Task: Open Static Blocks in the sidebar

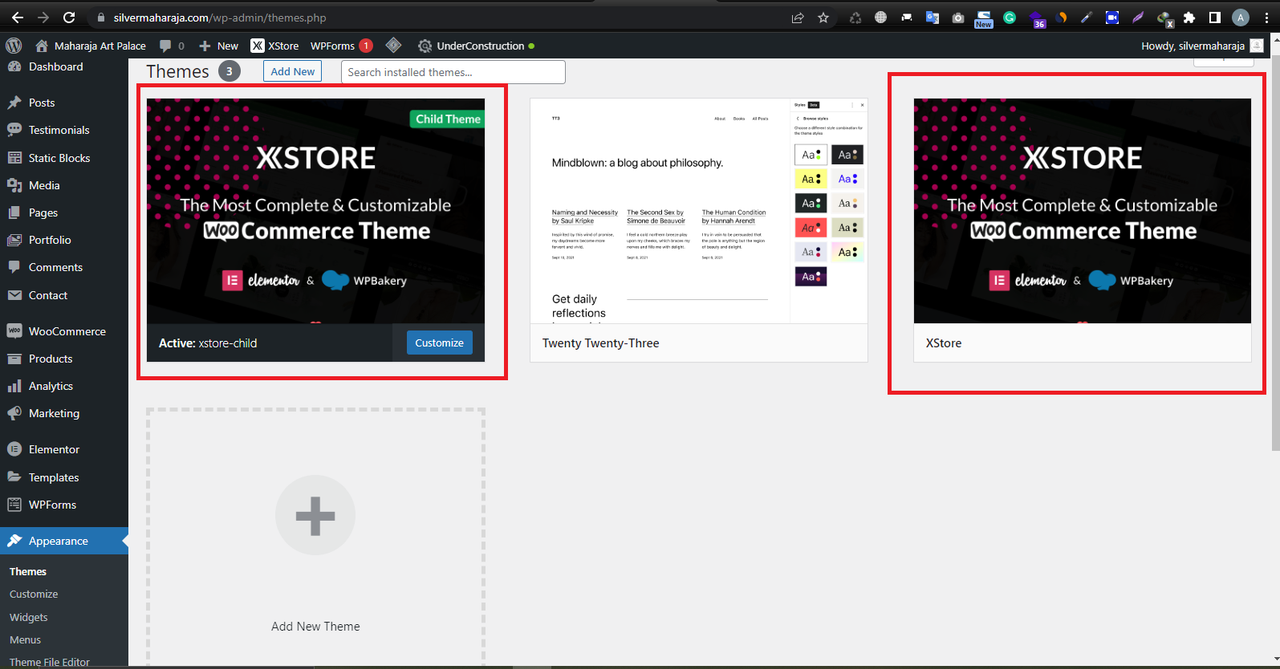Action: [59, 158]
